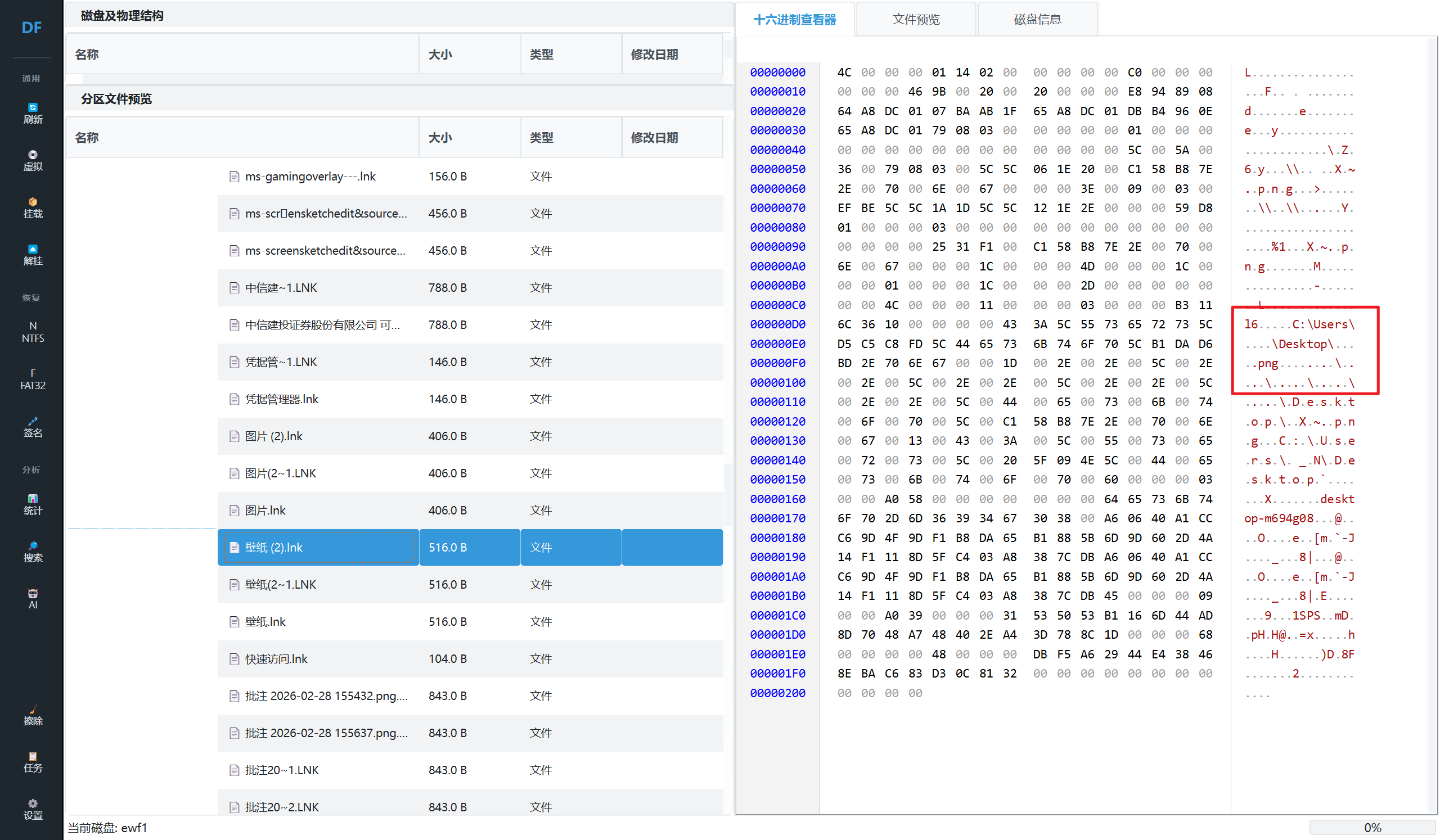The image size is (1440, 840).
Task: Switch to the 文件预览 tab
Action: tap(915, 20)
